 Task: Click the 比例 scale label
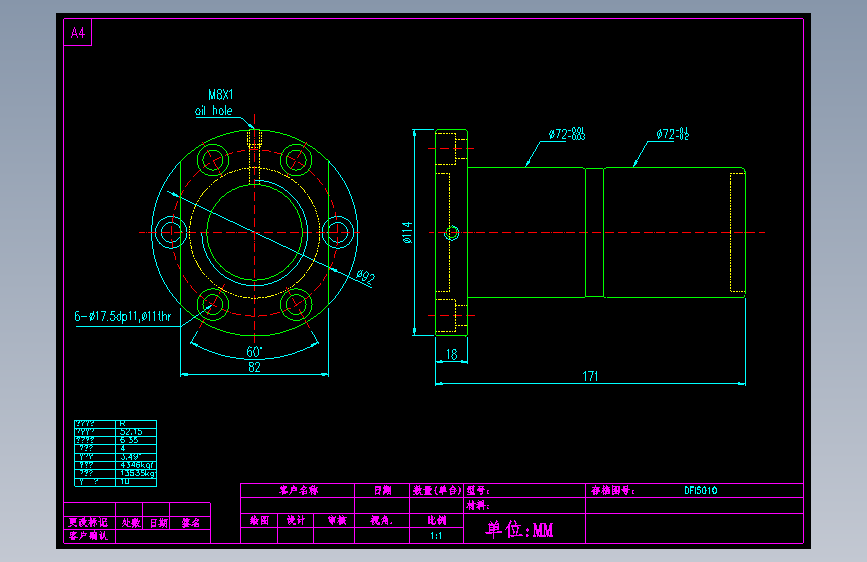click(x=437, y=521)
